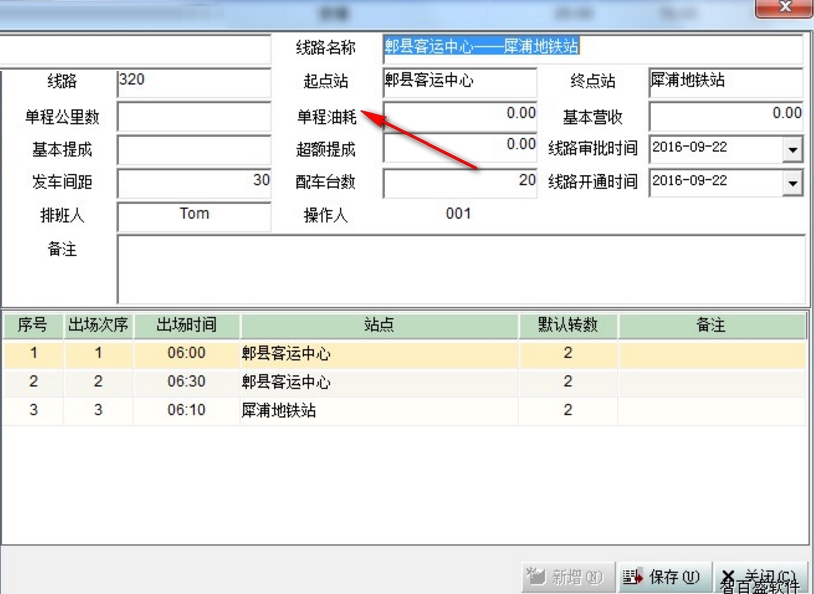Click 郫县客运中心 station cell in row 2
Image resolution: width=814 pixels, height=594 pixels.
coord(379,382)
